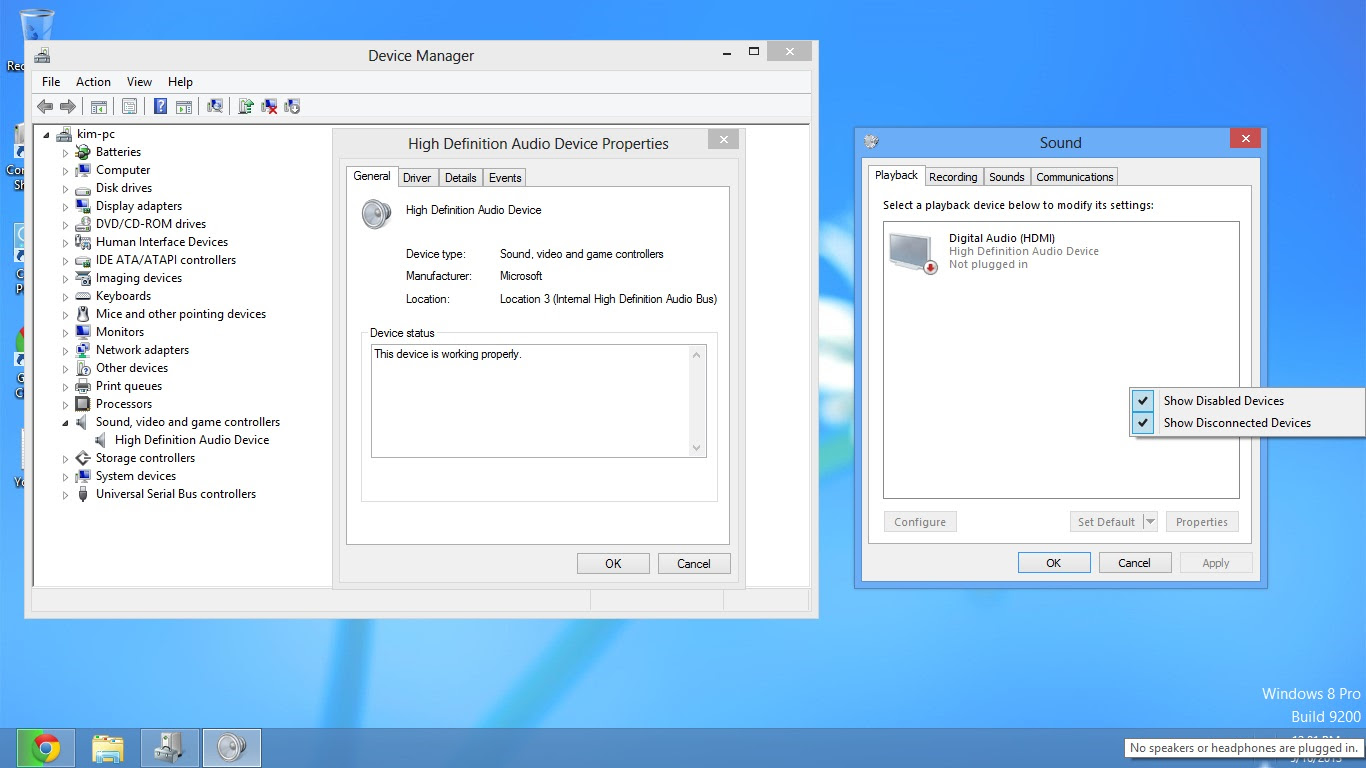The width and height of the screenshot is (1366, 768).
Task: Click the Uninstall device icon with red X
Action: (x=269, y=106)
